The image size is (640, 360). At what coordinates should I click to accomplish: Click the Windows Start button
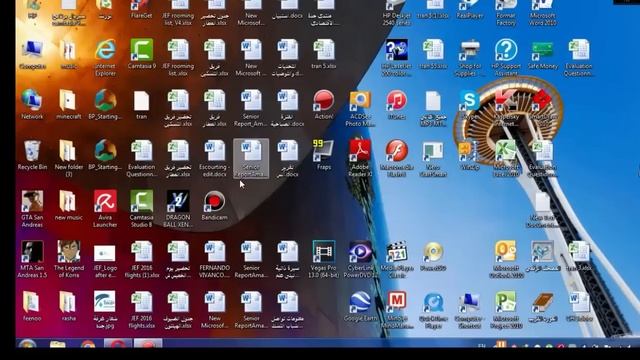[x=27, y=344]
